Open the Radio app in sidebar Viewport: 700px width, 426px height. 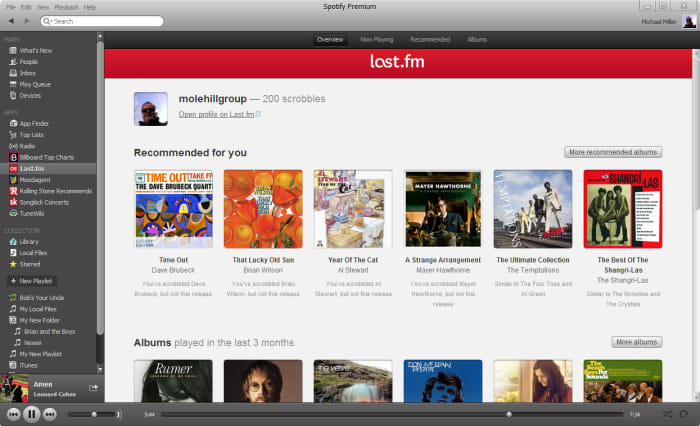(x=27, y=146)
